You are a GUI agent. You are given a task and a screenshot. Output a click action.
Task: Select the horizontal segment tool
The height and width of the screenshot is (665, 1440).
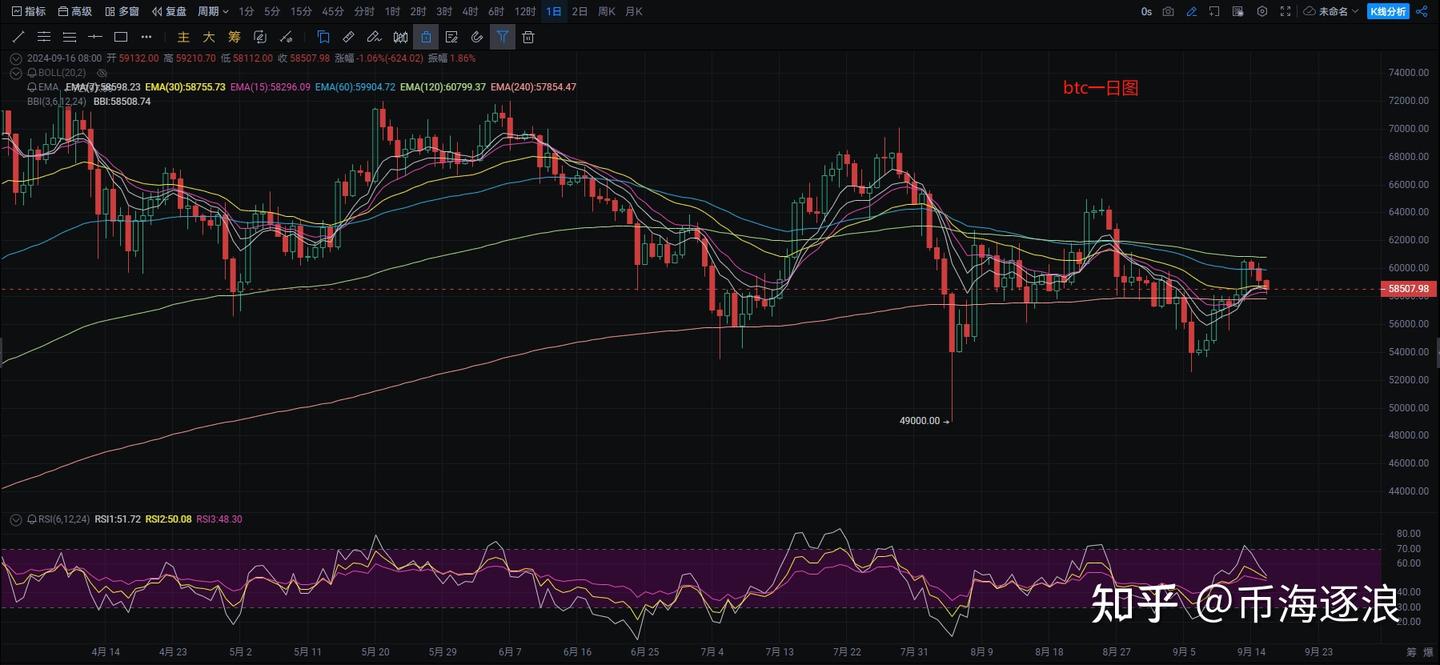(x=96, y=37)
